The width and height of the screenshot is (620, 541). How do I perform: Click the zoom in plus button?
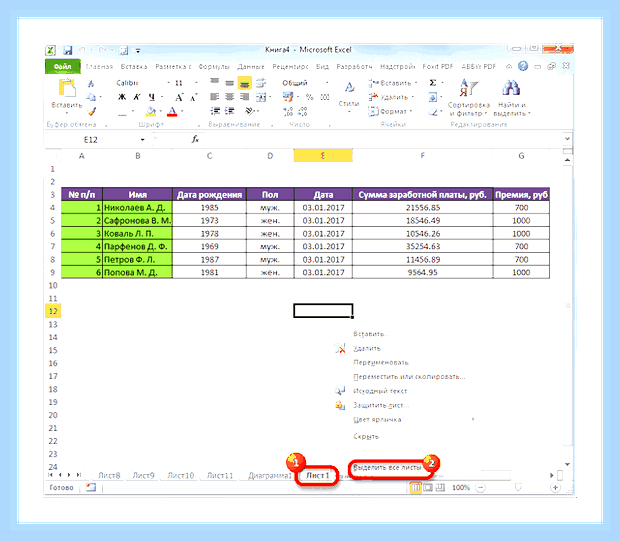[x=555, y=488]
